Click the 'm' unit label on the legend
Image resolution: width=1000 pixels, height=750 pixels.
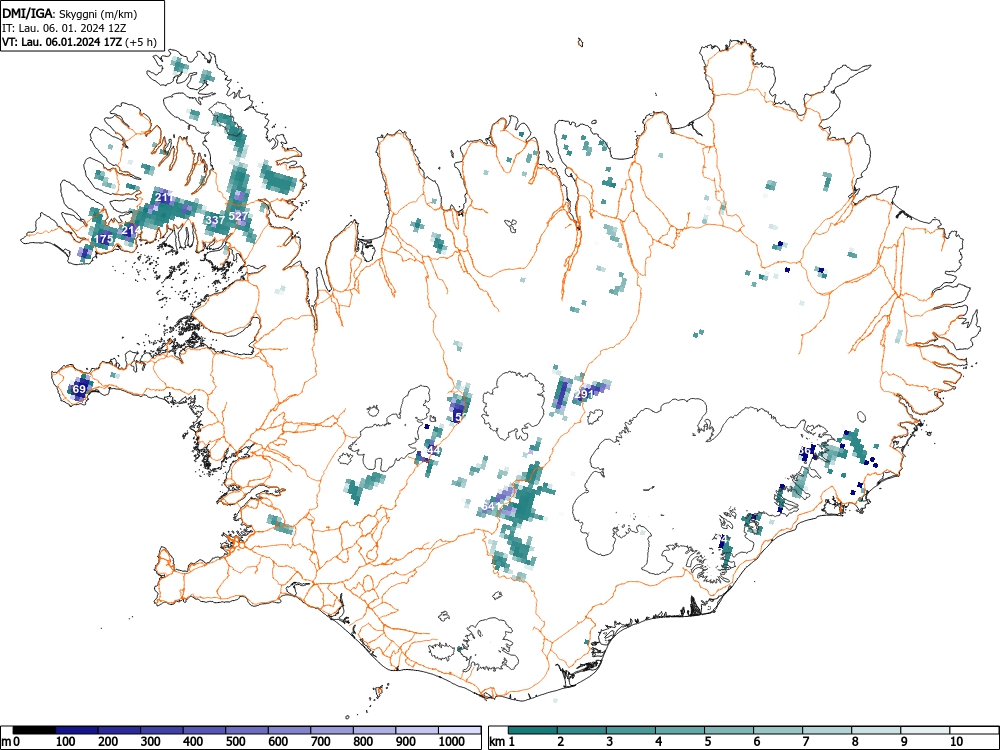pyautogui.click(x=6, y=742)
